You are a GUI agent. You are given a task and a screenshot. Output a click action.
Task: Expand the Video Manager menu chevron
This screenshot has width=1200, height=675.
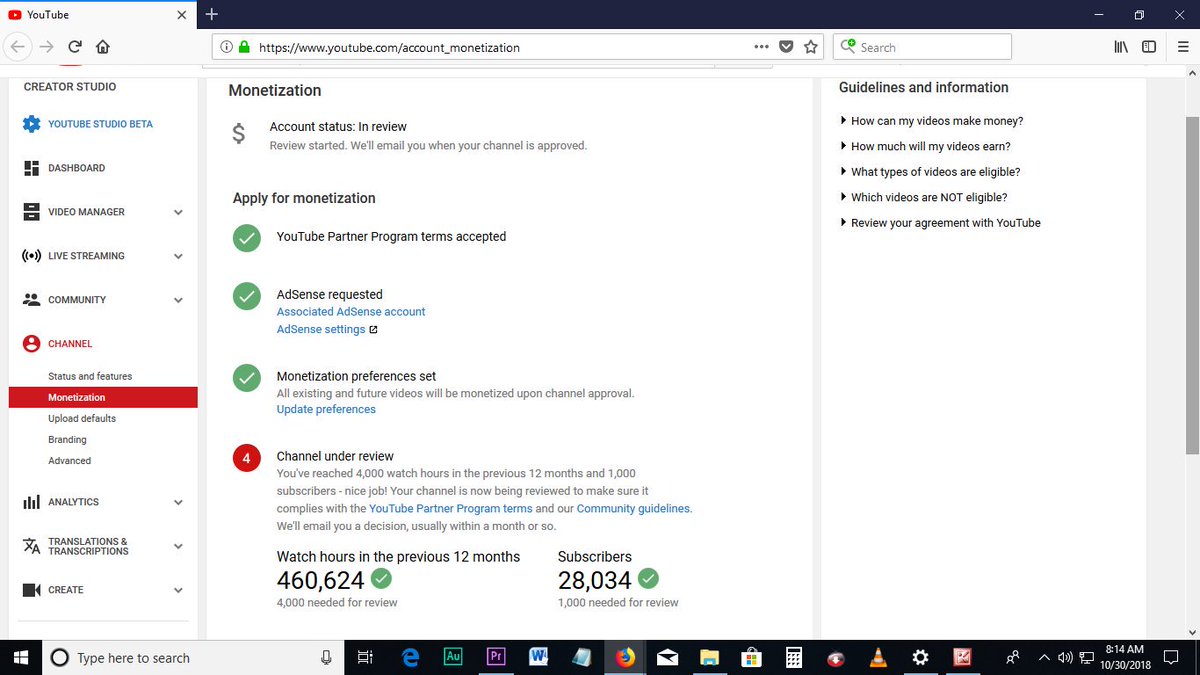coord(178,212)
